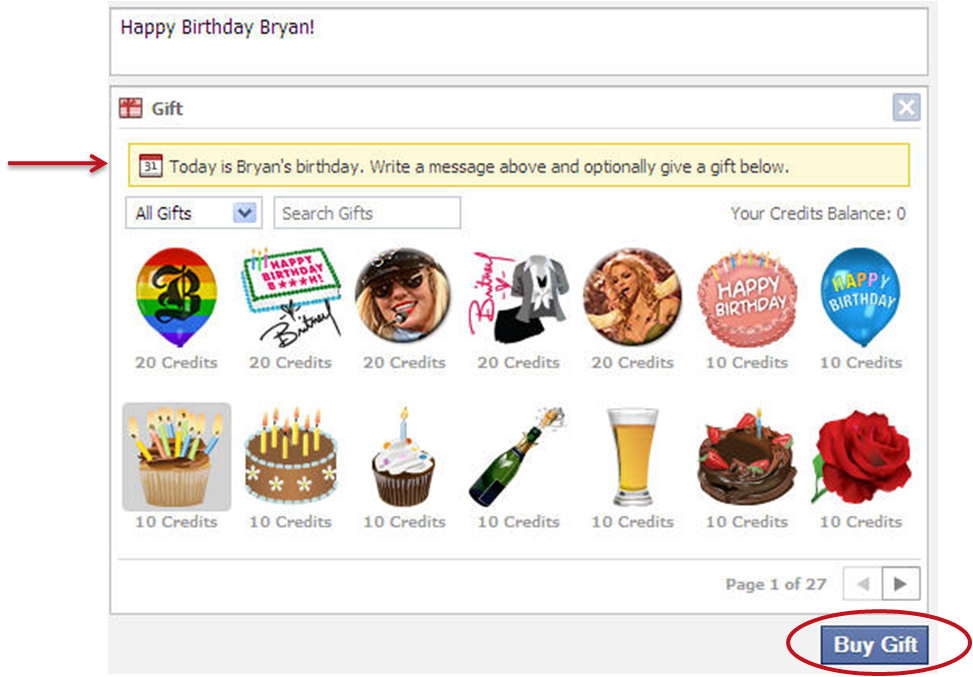Select the round portrait with cap and sunglasses

(x=404, y=295)
